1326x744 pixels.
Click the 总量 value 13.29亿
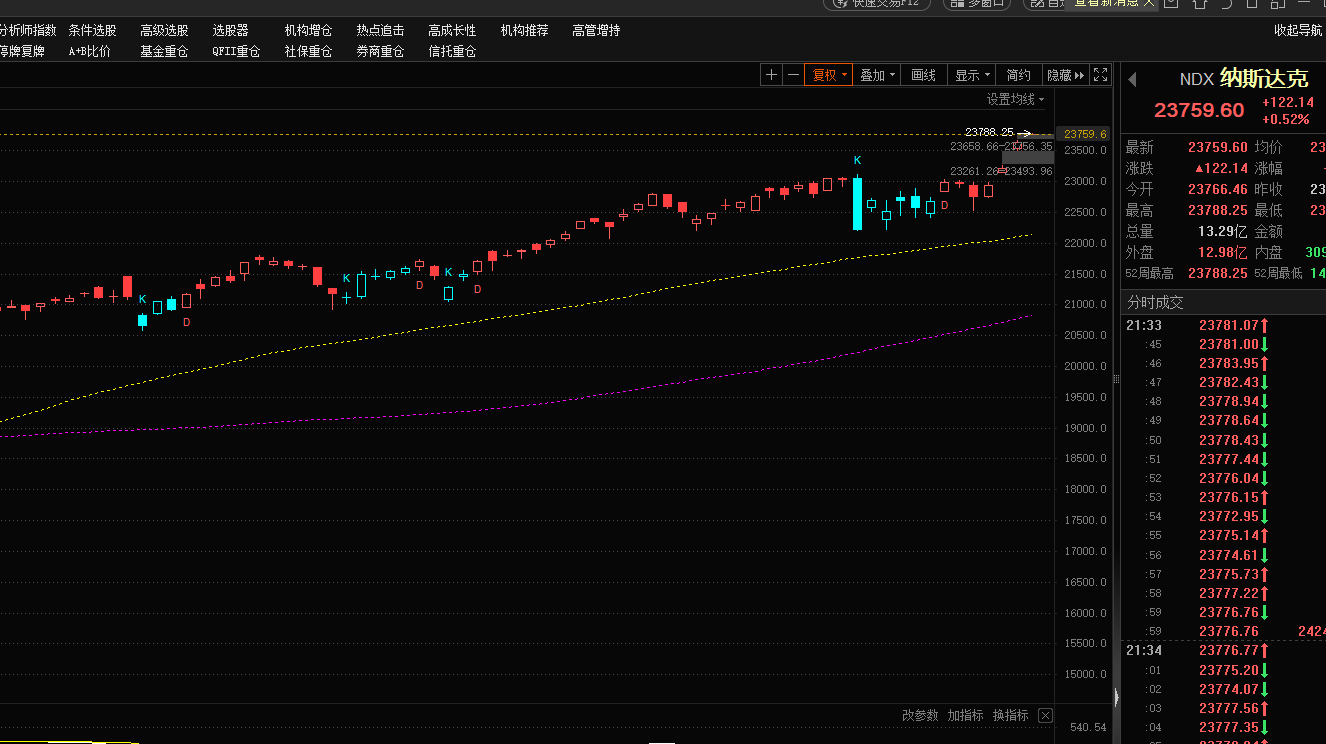[1223, 231]
